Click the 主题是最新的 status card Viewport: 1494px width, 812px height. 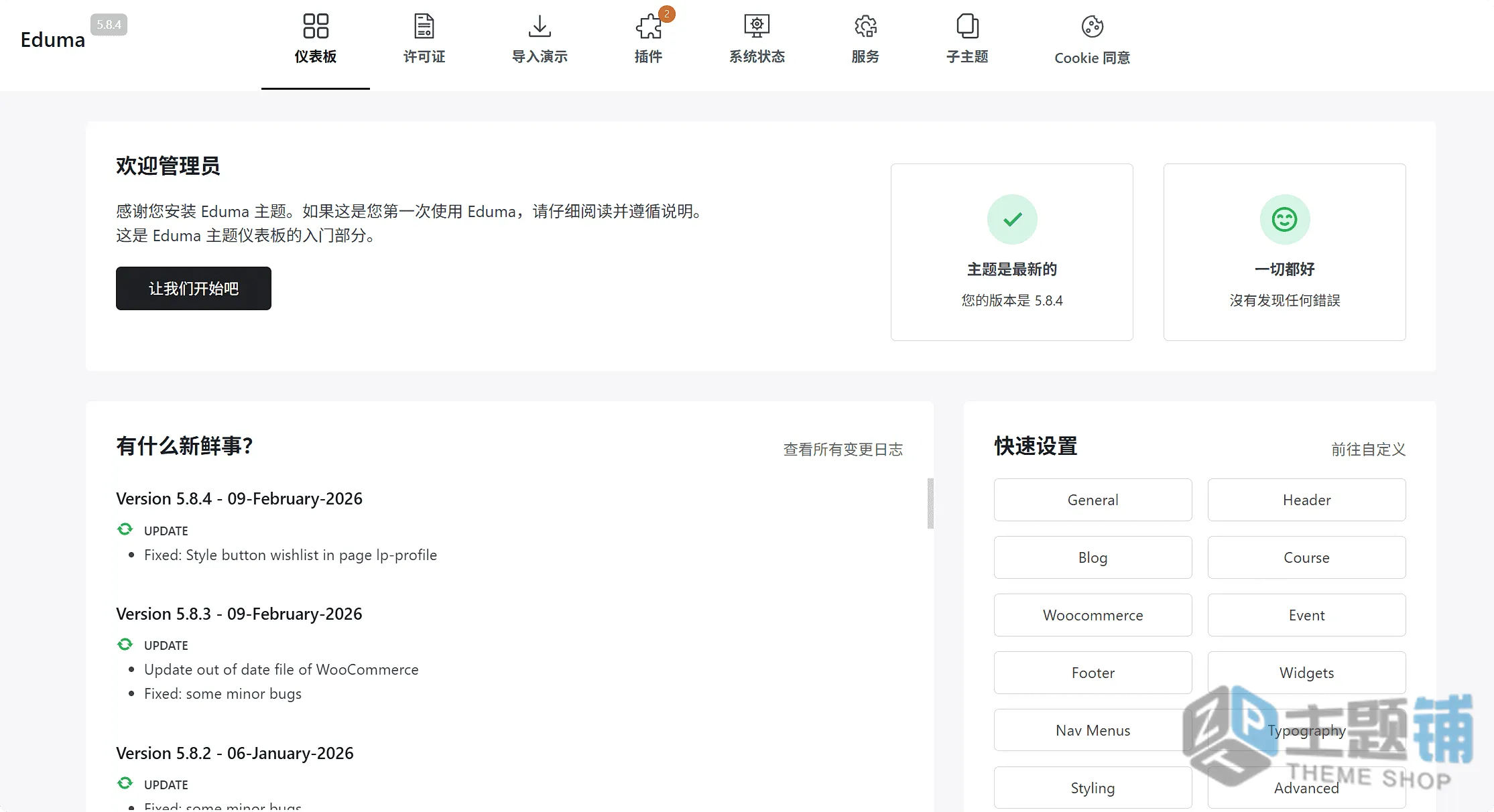(1012, 252)
